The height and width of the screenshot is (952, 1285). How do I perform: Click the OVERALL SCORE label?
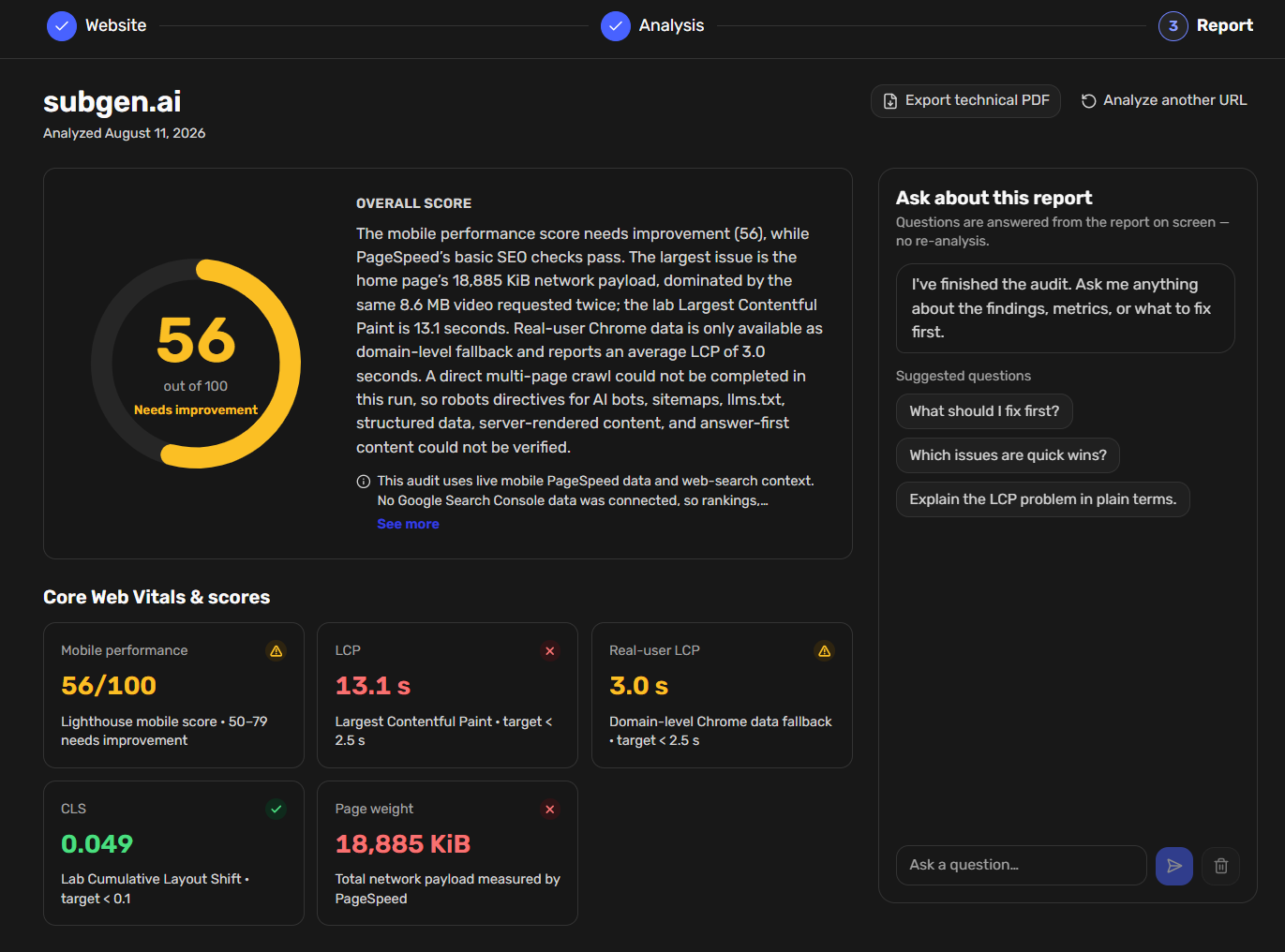click(x=414, y=203)
